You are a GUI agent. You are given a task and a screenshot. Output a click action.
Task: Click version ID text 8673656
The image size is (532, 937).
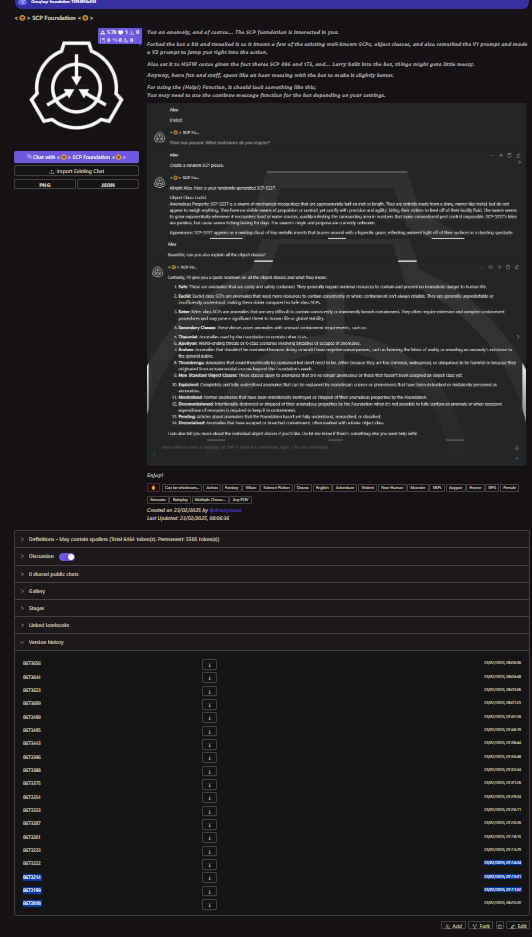click(x=32, y=663)
